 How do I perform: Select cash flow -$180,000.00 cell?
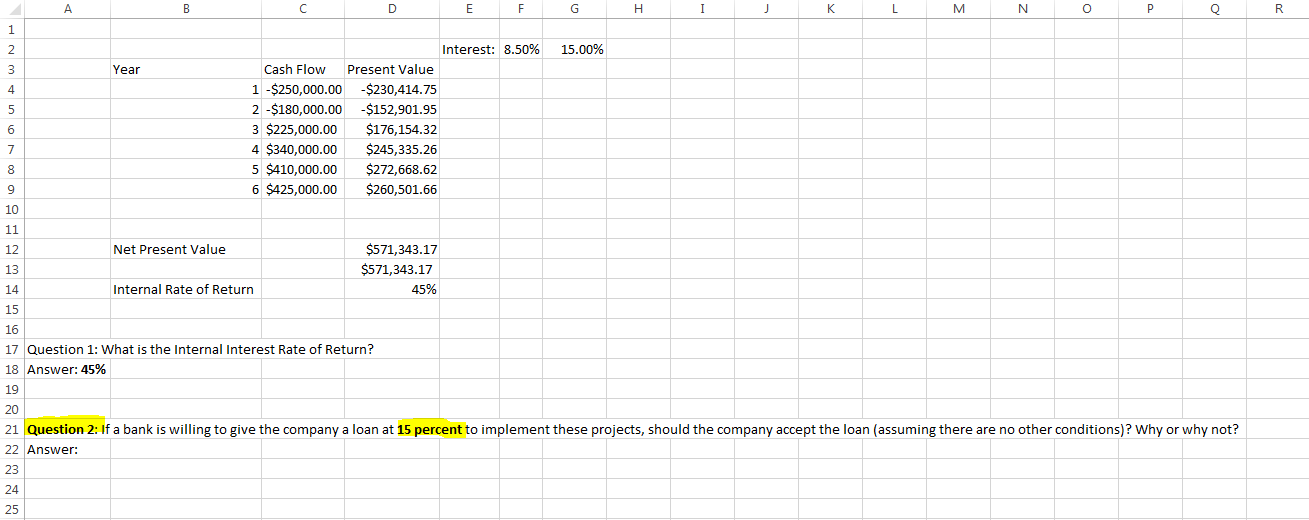301,109
